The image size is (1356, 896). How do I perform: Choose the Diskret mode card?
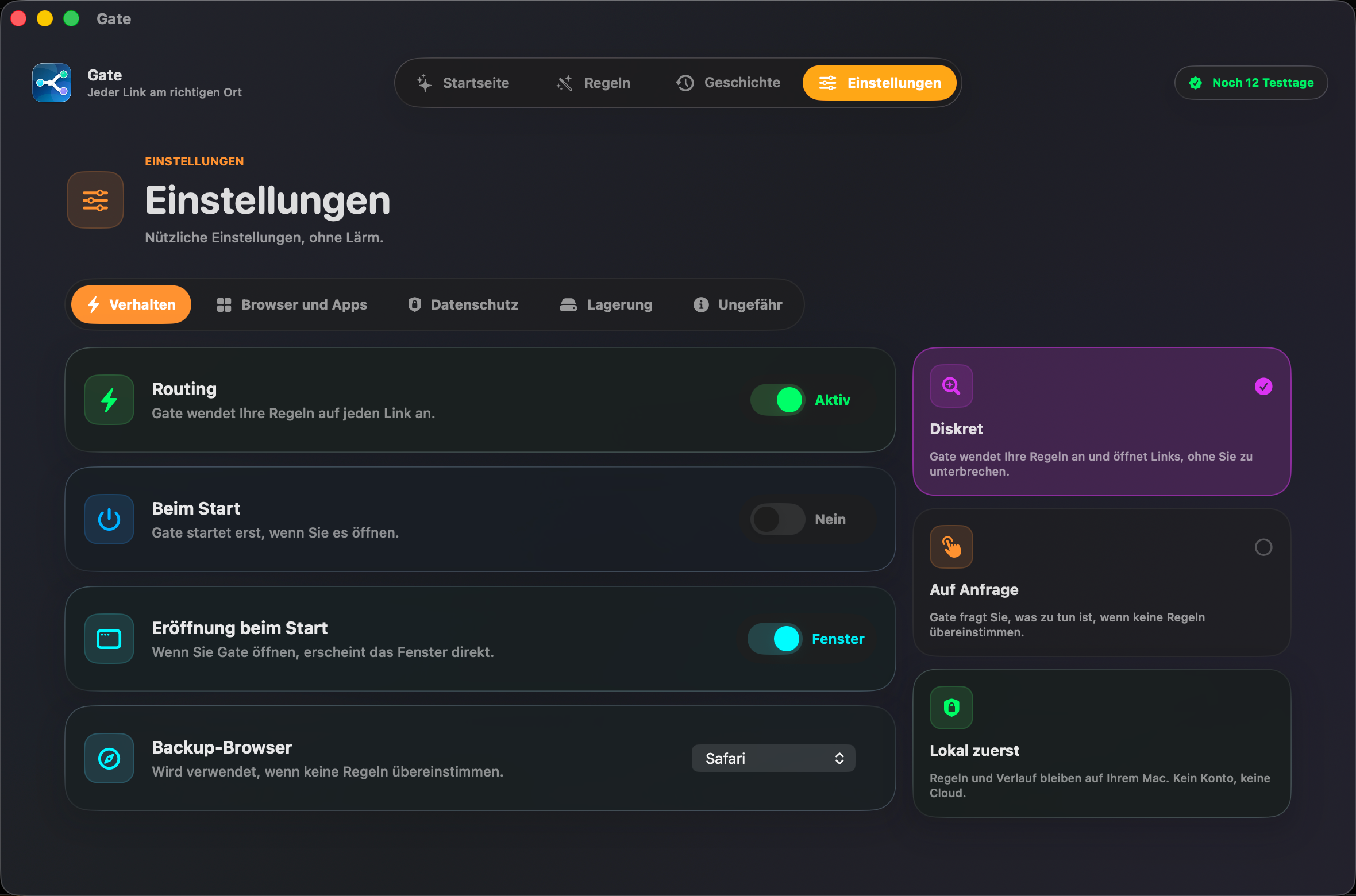pyautogui.click(x=1102, y=422)
